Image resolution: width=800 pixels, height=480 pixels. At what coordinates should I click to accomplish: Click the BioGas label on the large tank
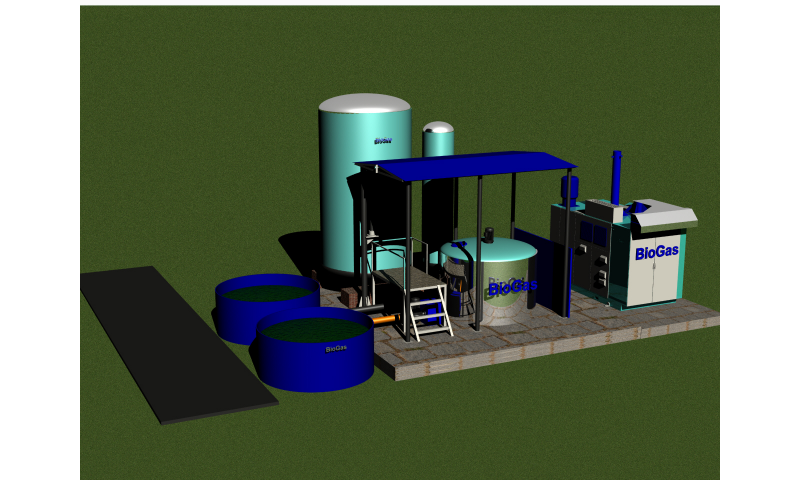pos(382,141)
